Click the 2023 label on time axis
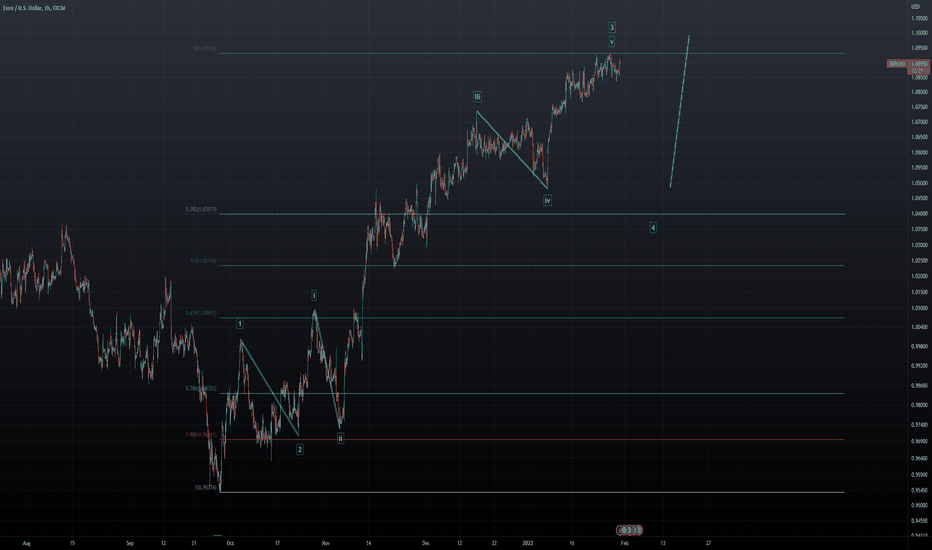Image resolution: width=932 pixels, height=550 pixels. pyautogui.click(x=528, y=543)
